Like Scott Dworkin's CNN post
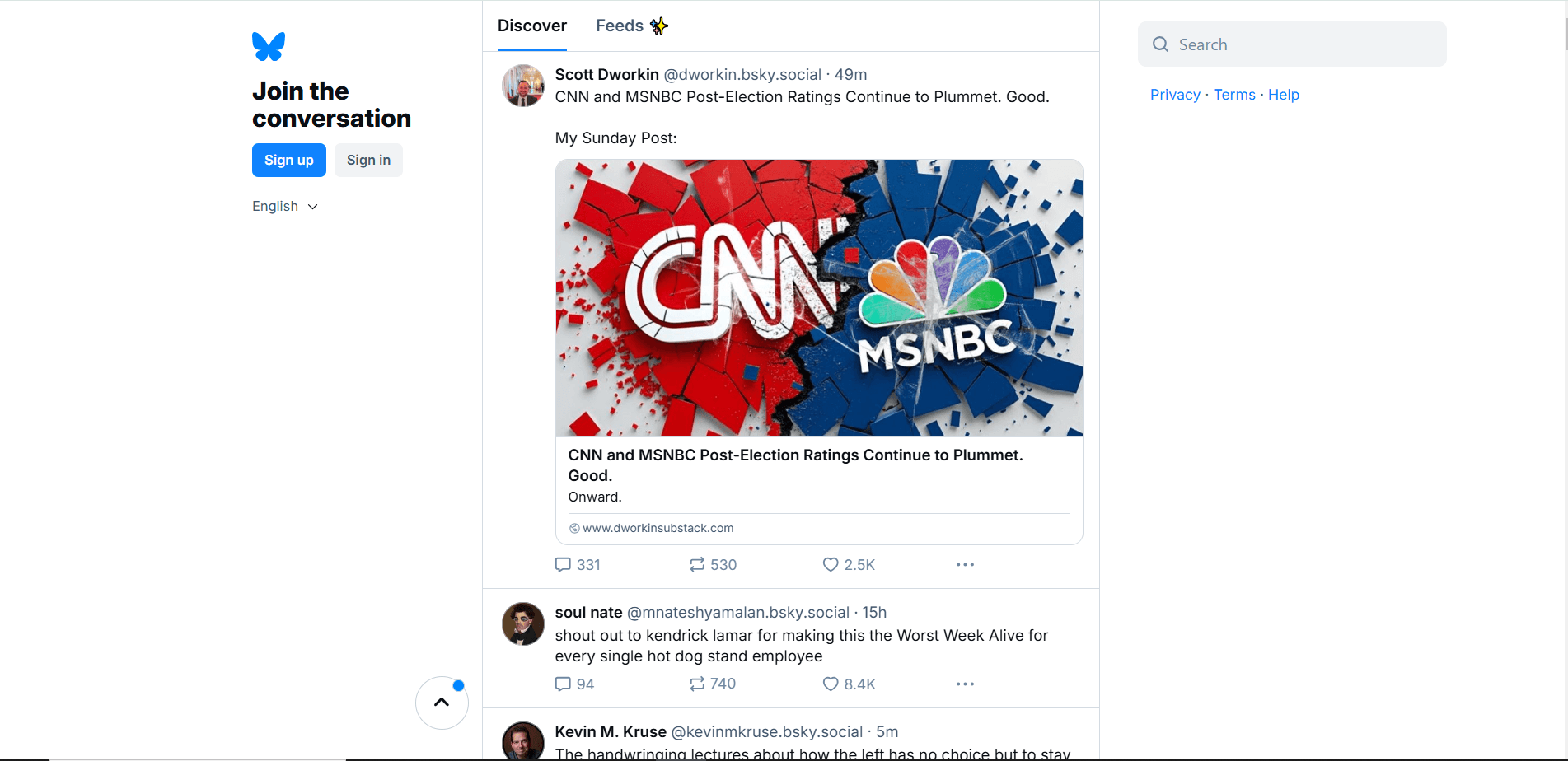Viewport: 1568px width, 761px height. pos(830,564)
